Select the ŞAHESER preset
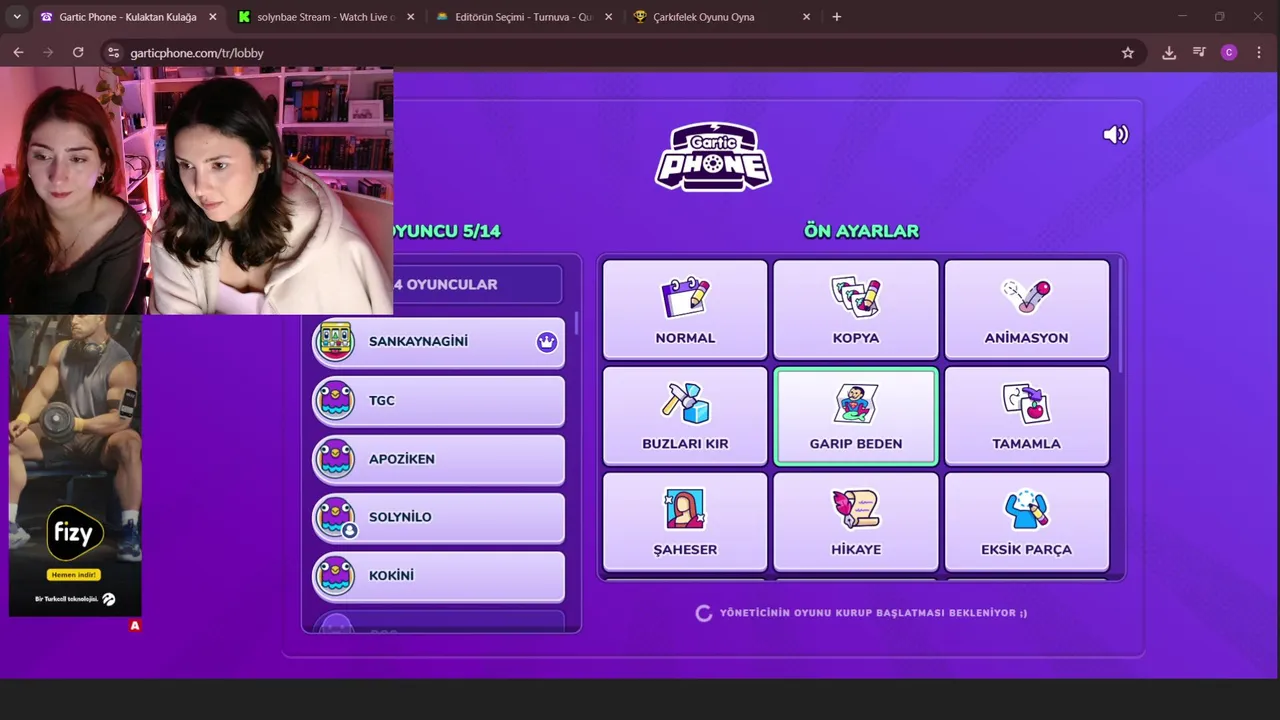The width and height of the screenshot is (1280, 720). [685, 521]
